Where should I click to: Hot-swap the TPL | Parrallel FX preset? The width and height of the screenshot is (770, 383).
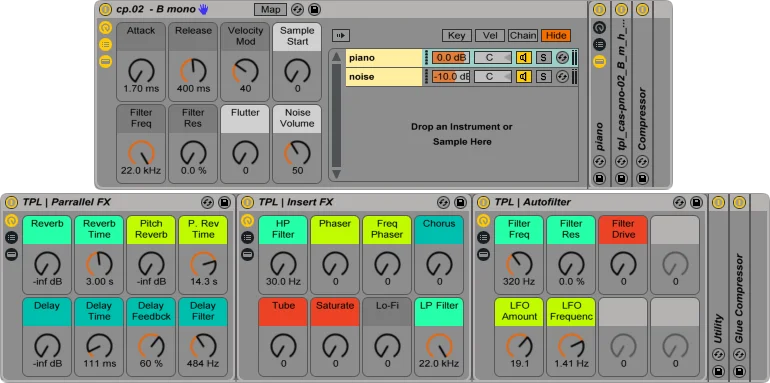[207, 202]
